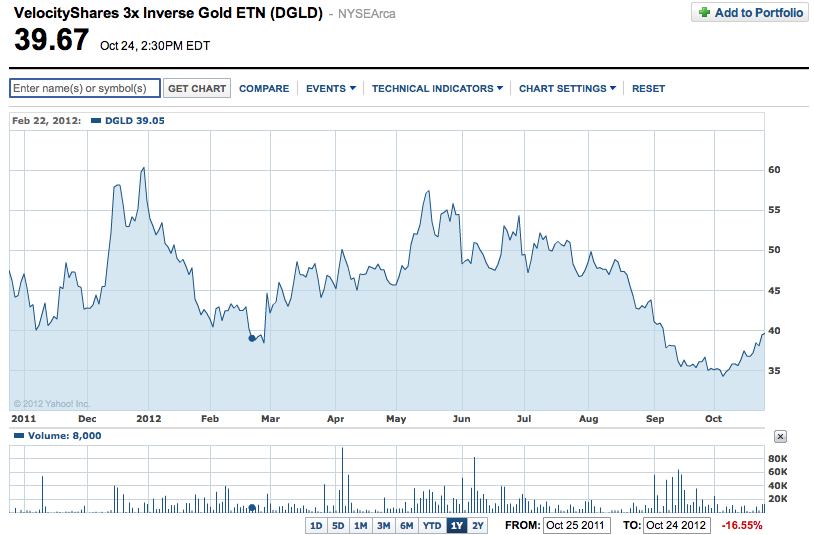Expand the EVENTS dropdown

(x=331, y=88)
